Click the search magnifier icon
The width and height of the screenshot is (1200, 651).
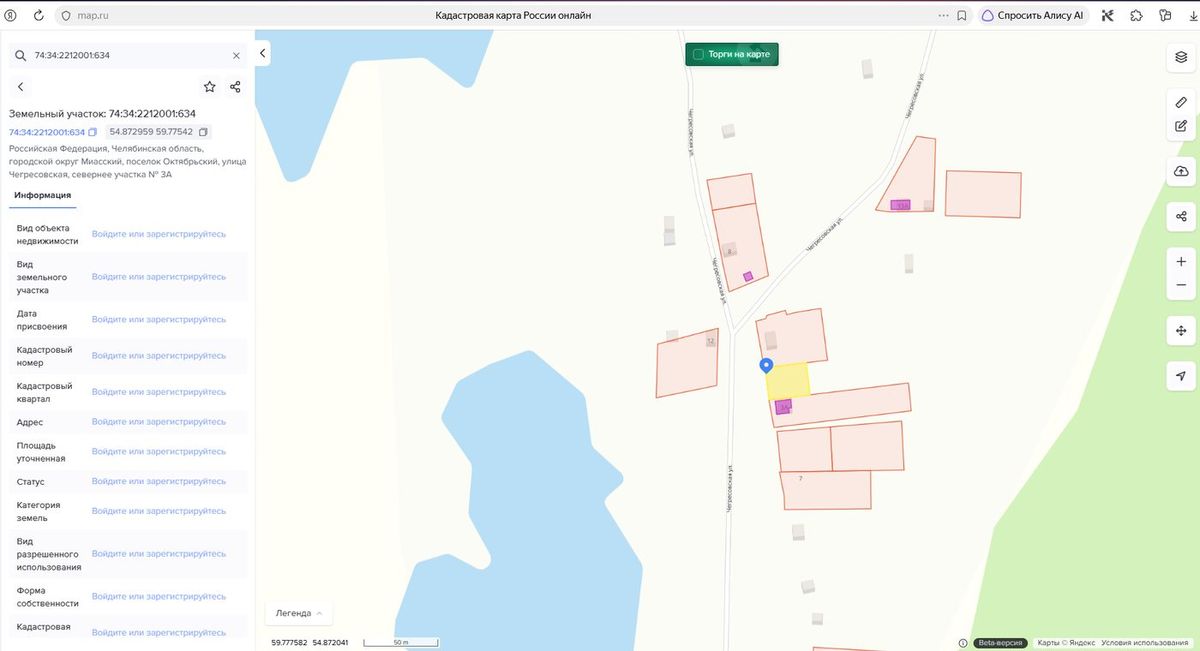click(20, 56)
